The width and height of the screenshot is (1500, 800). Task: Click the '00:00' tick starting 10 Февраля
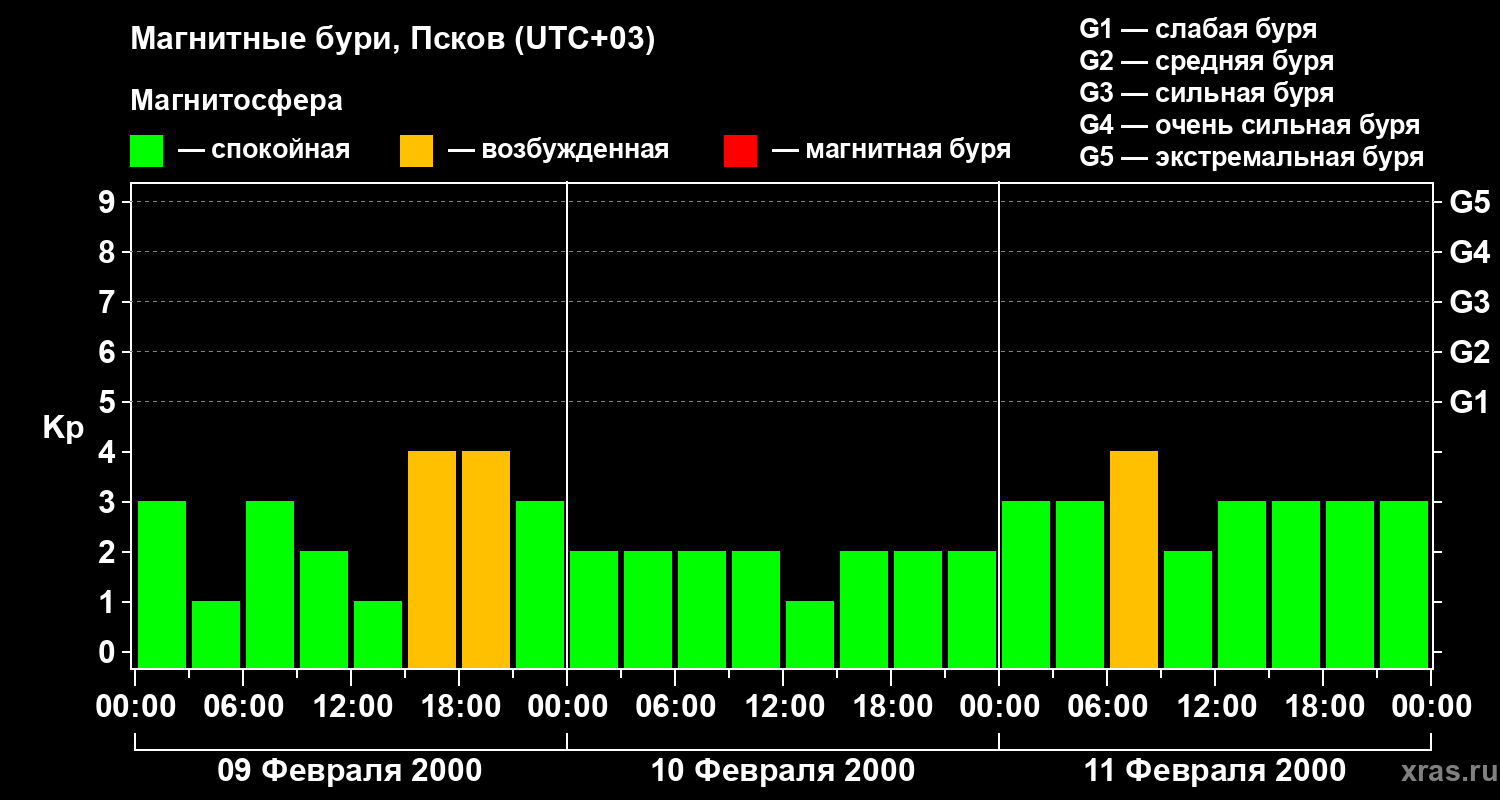pos(567,707)
